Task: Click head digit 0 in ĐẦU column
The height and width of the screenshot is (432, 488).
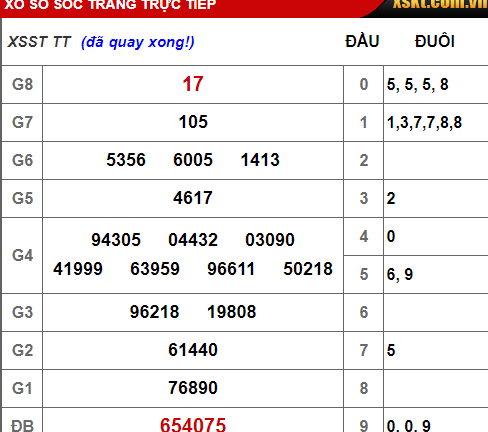Action: 364,84
